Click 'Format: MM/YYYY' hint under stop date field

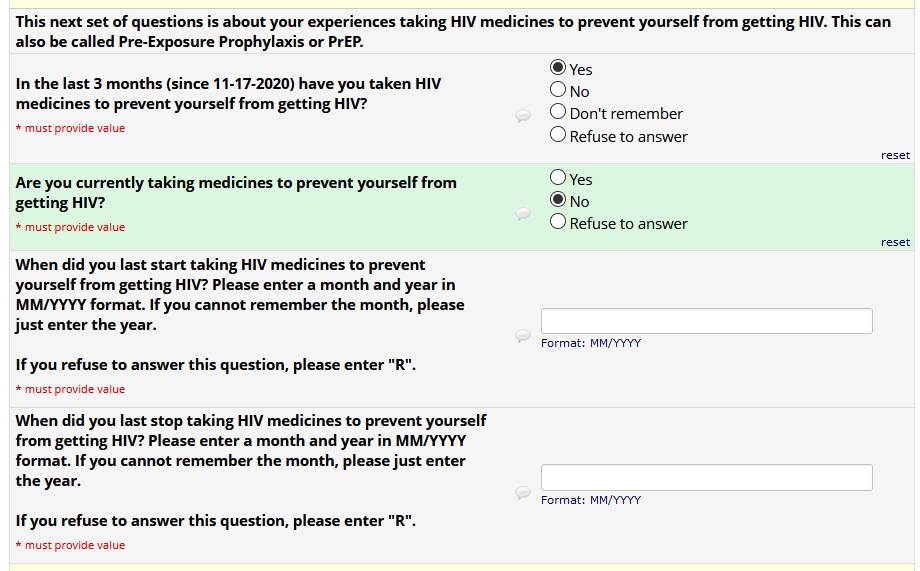point(591,500)
